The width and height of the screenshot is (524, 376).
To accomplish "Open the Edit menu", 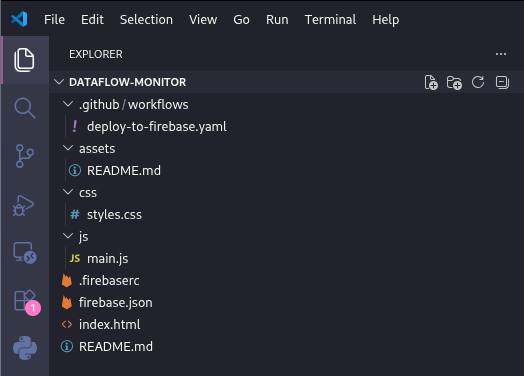I will tap(92, 19).
